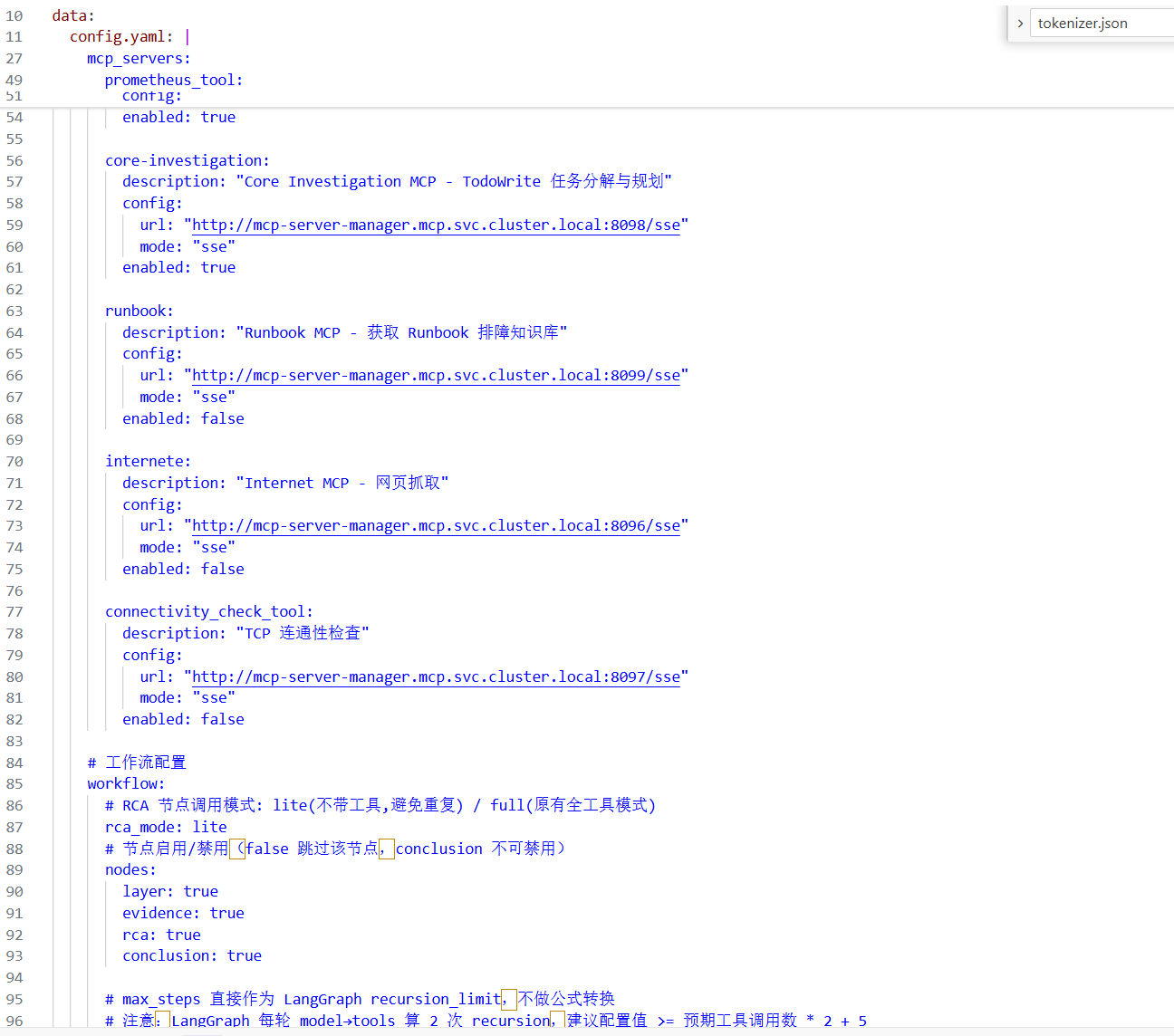Select line number 63 in the gutter

[x=14, y=311]
